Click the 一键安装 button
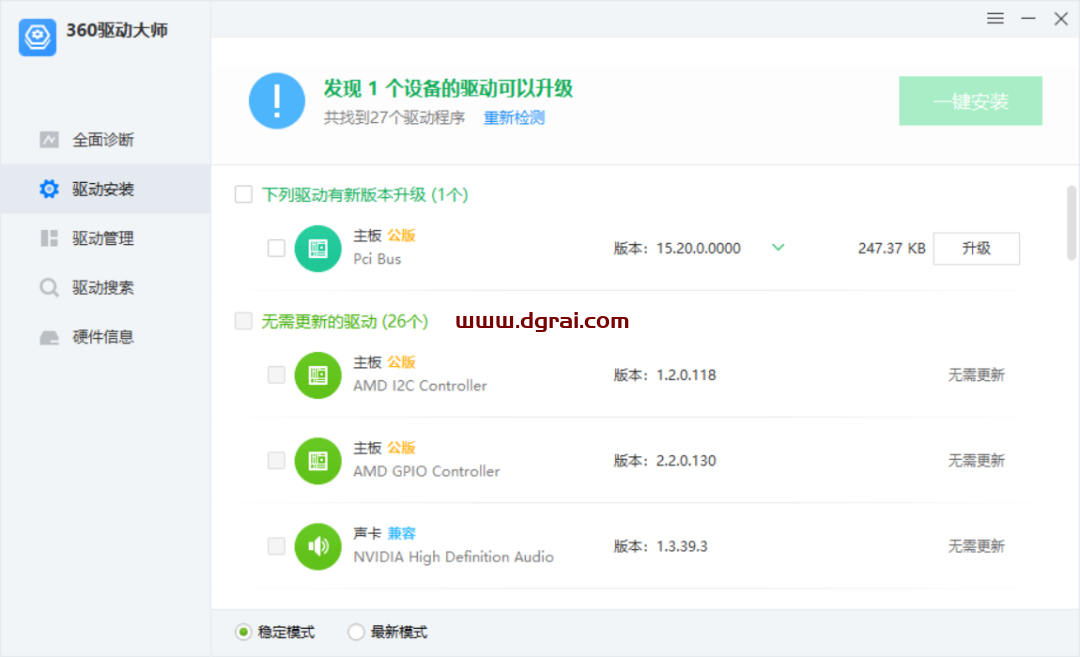Screen dimensions: 1080x657 970,101
